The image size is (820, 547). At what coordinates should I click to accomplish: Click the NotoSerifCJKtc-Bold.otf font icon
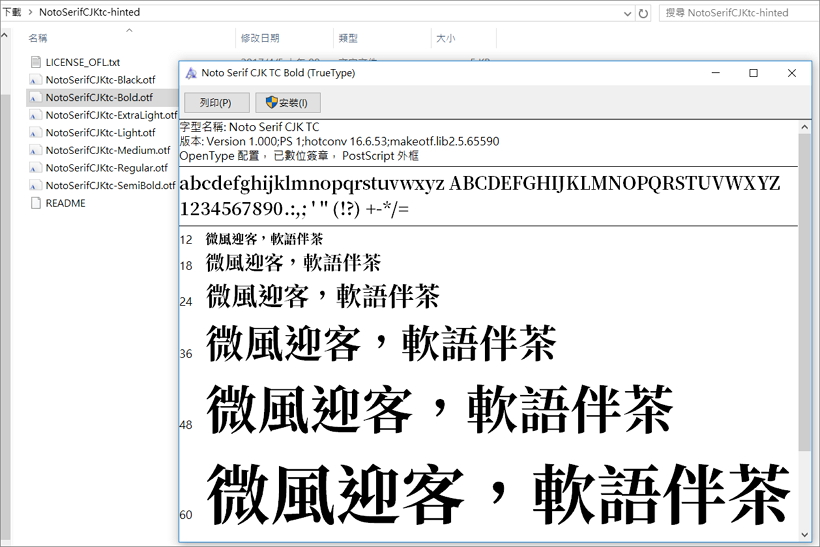(x=36, y=97)
